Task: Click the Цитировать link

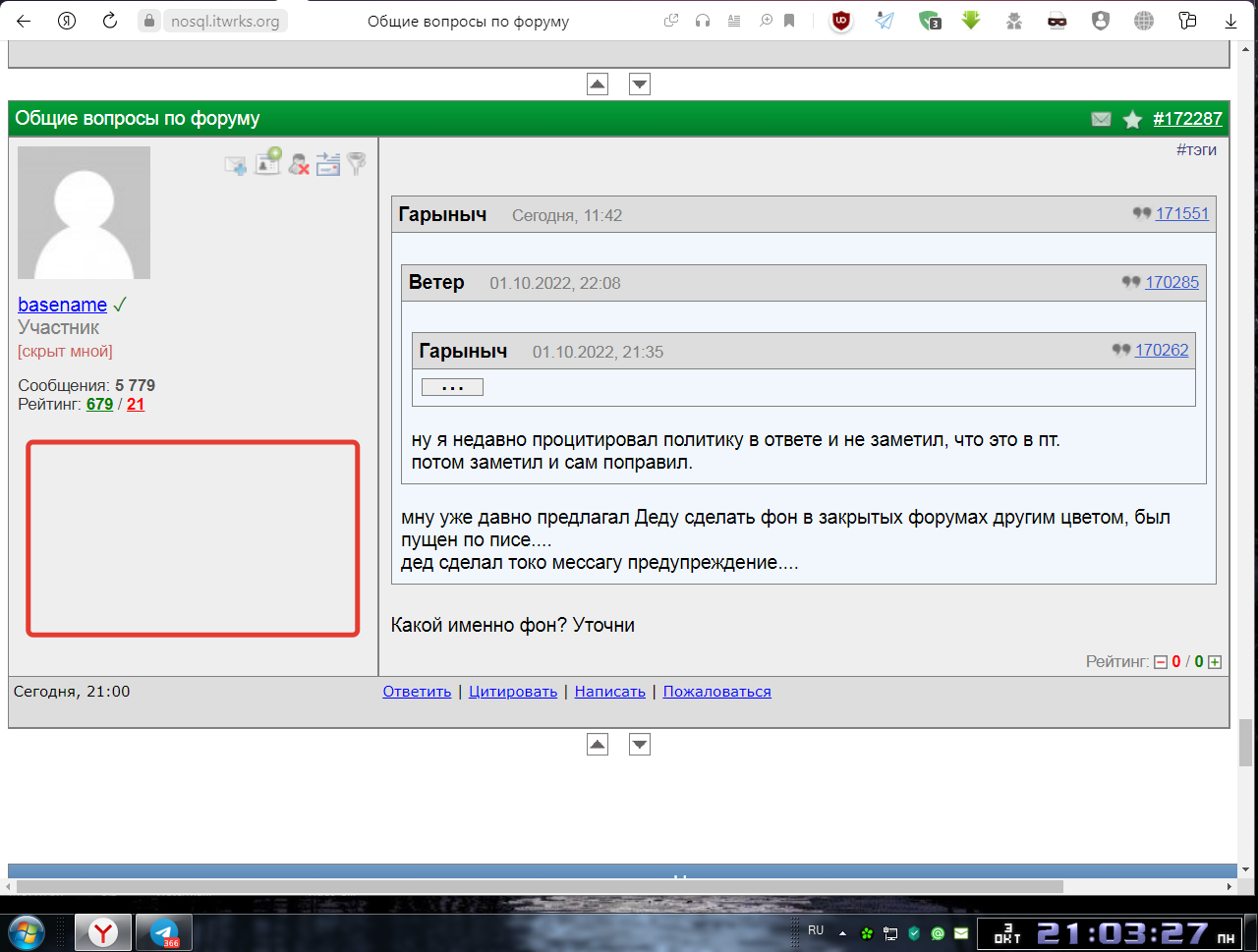Action: point(513,692)
